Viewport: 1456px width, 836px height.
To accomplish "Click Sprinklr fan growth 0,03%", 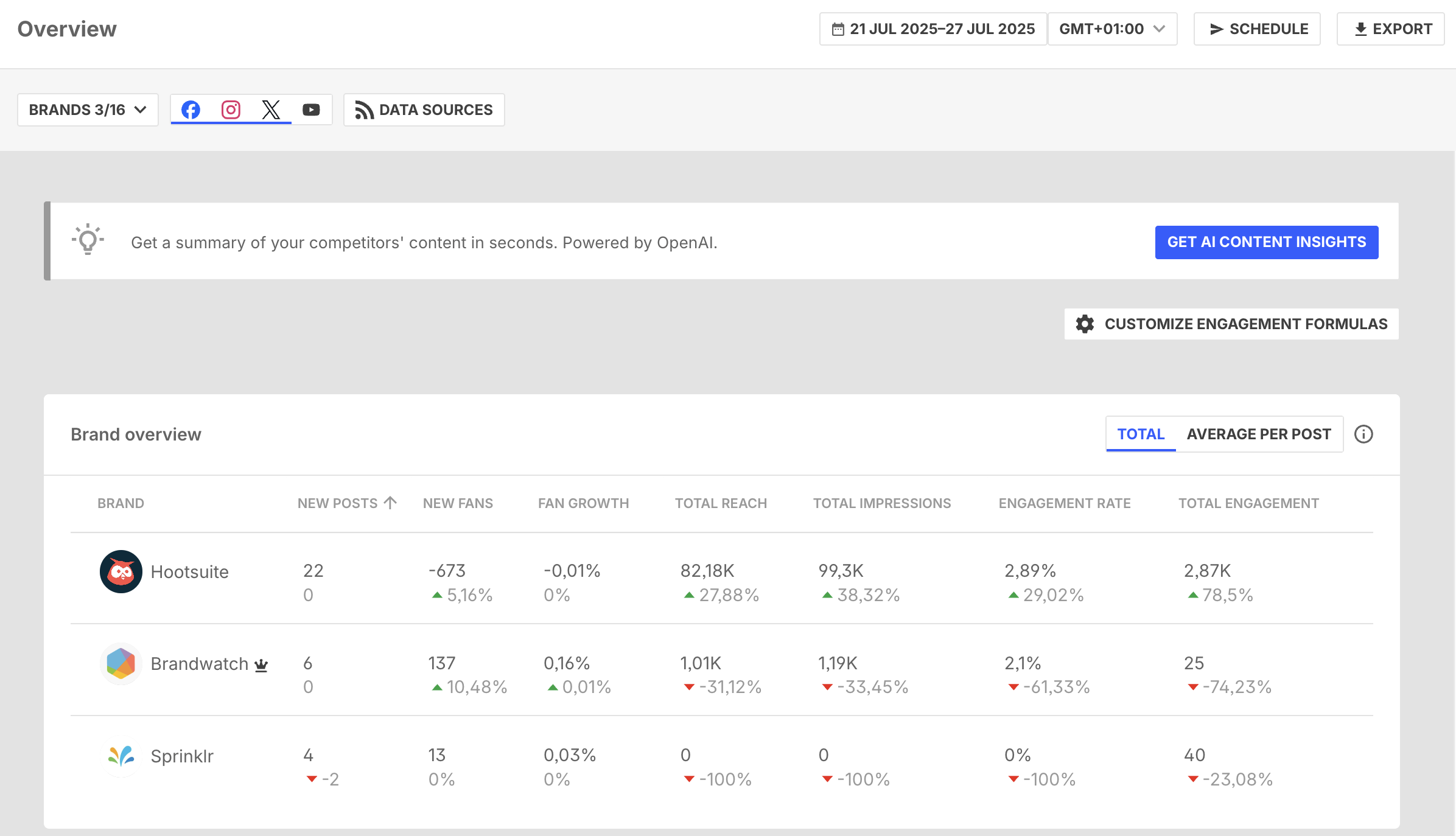I will 570,755.
